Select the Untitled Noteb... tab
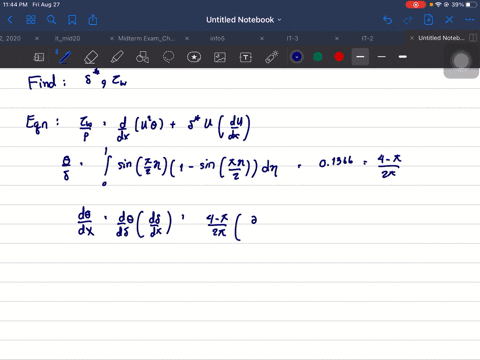The height and width of the screenshot is (360, 480). [441, 38]
